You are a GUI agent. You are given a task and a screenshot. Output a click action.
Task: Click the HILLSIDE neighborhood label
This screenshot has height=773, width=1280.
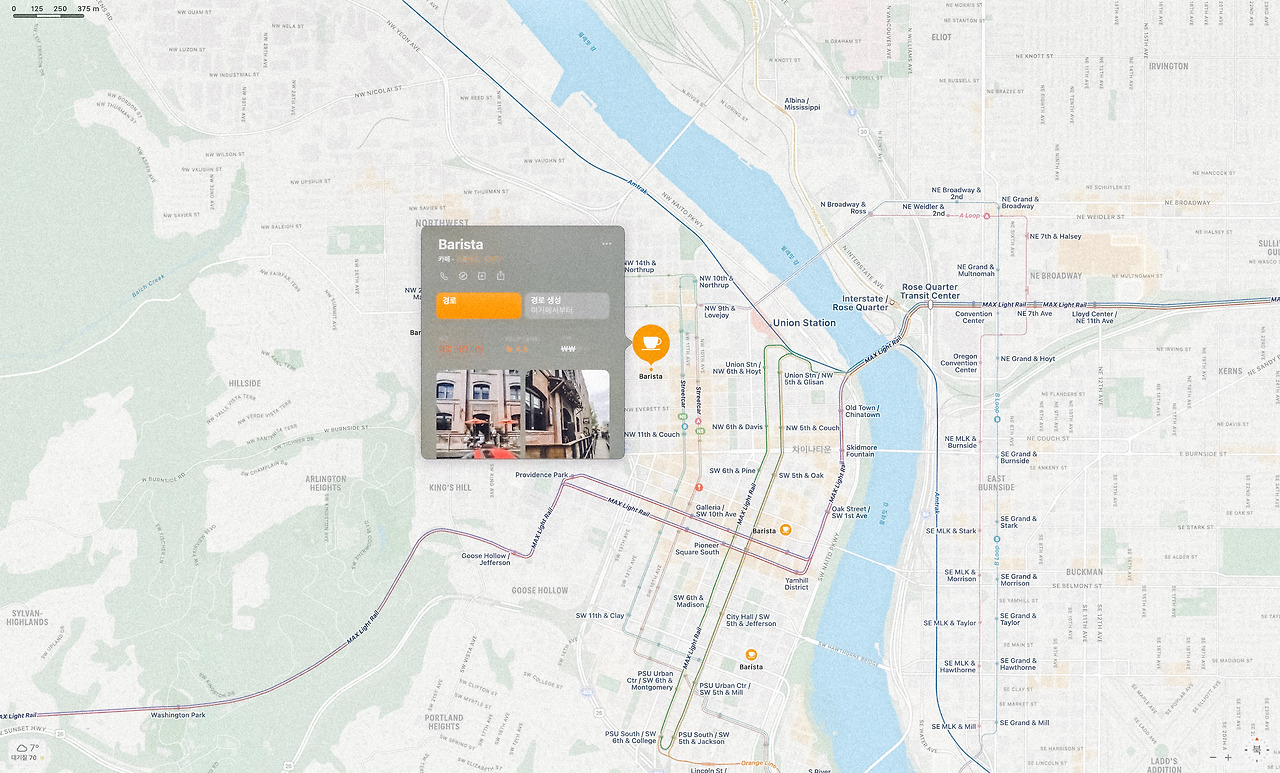[245, 383]
